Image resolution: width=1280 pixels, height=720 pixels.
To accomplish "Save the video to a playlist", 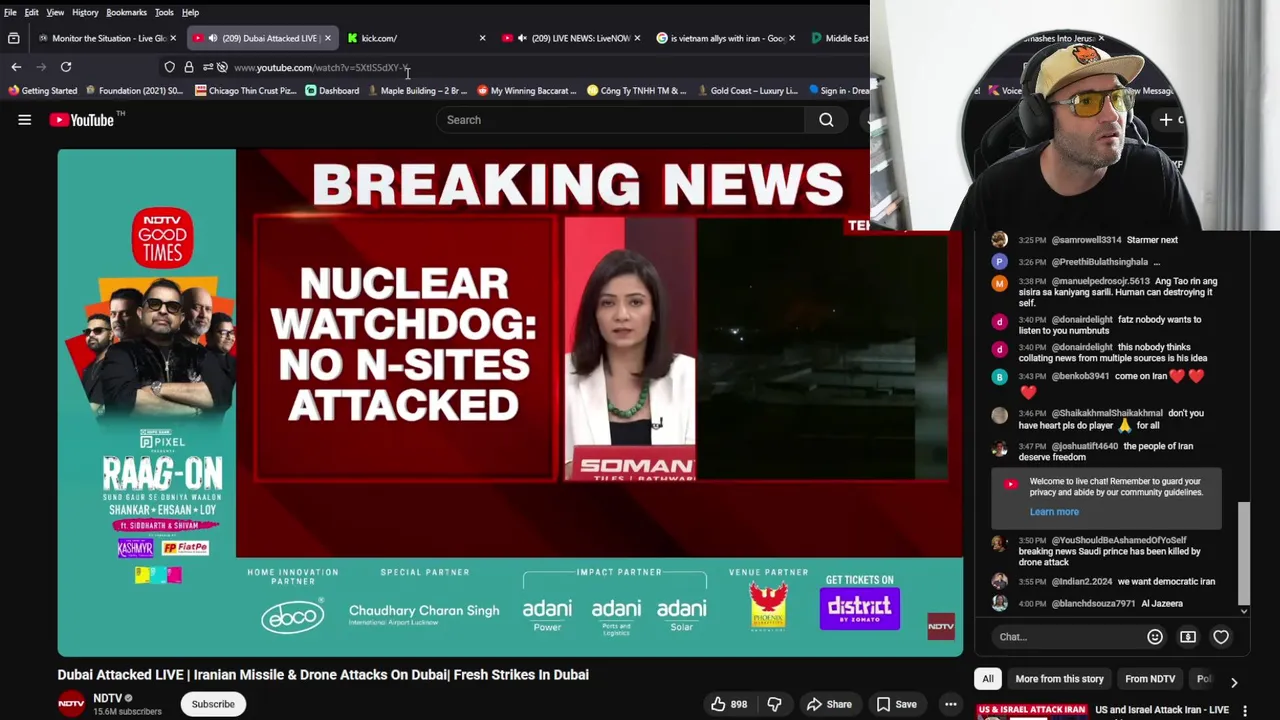I will pos(895,704).
